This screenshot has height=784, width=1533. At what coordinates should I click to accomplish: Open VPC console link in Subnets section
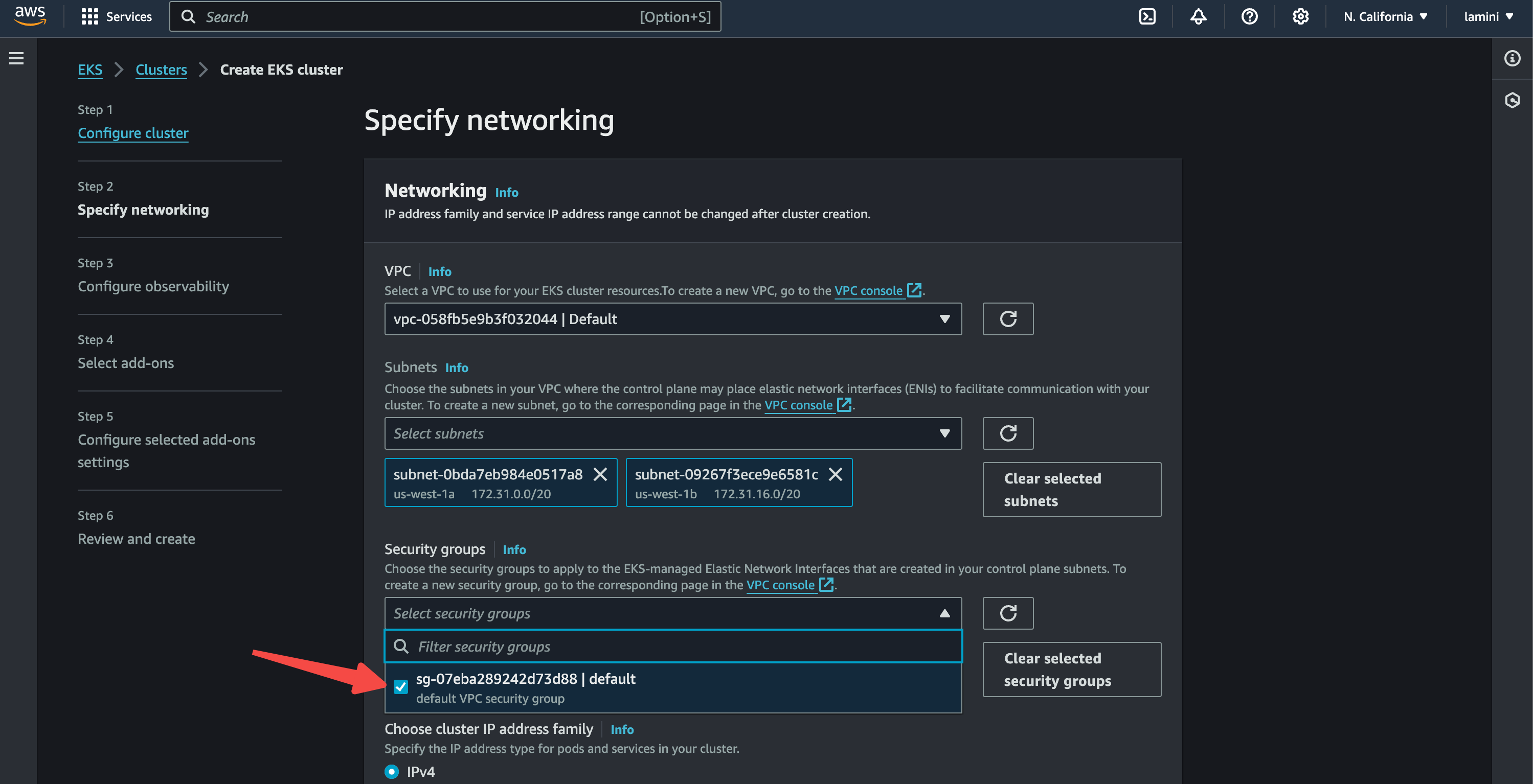798,405
